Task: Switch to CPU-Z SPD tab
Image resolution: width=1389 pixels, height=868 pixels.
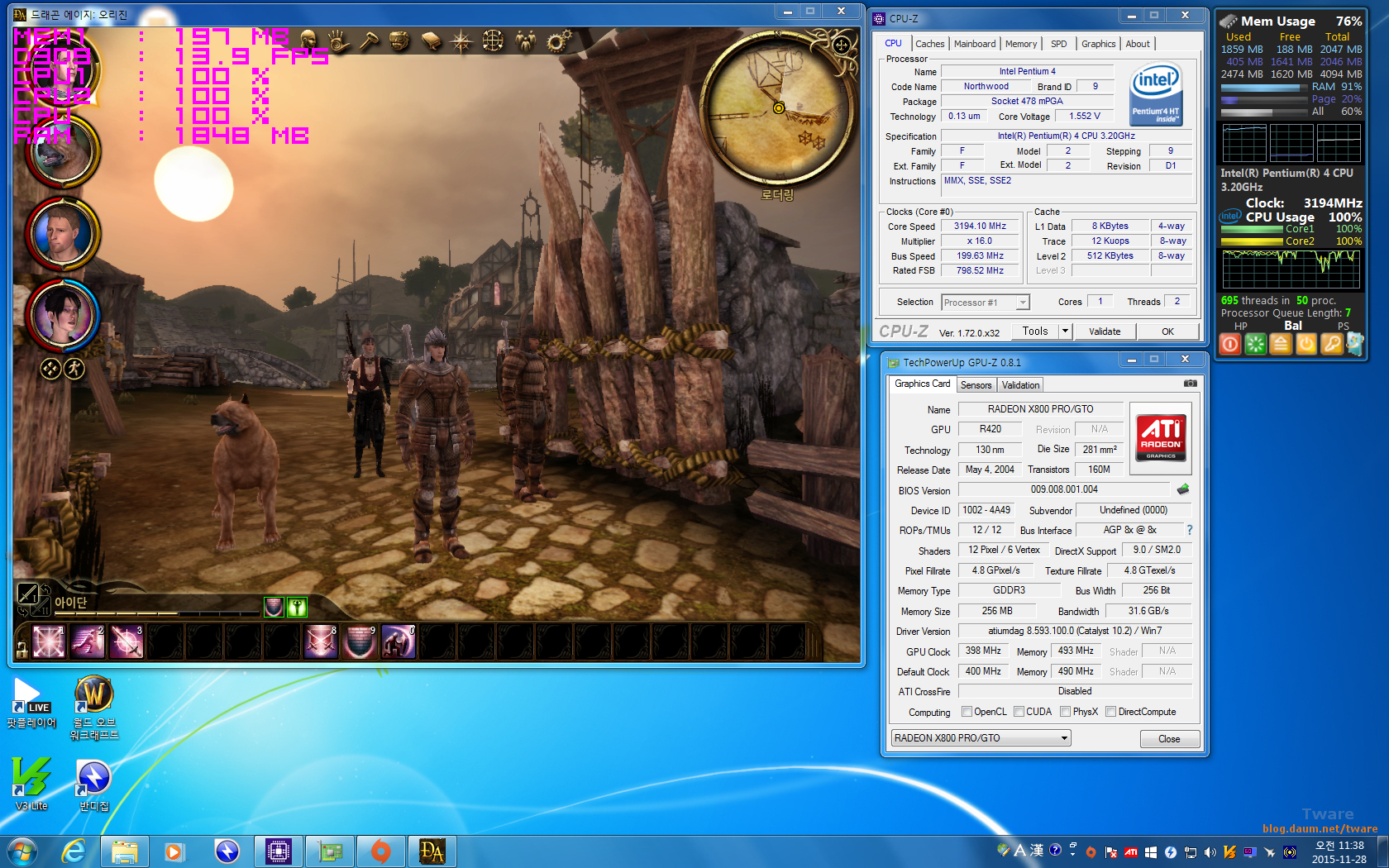Action: 1058,44
